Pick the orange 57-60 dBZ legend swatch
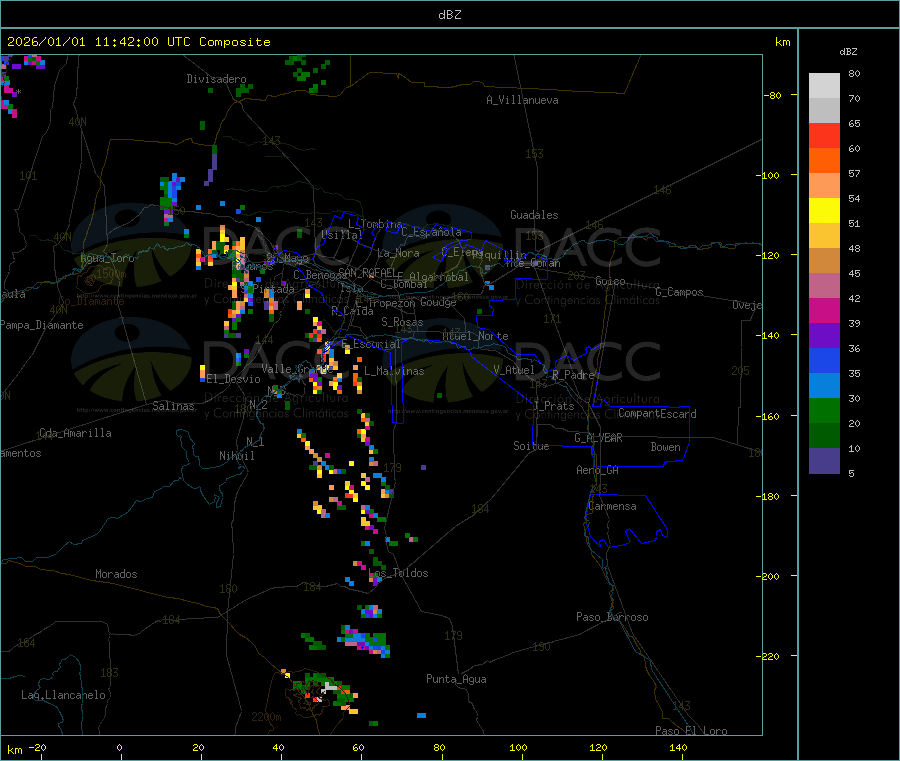The width and height of the screenshot is (900, 761). point(824,161)
